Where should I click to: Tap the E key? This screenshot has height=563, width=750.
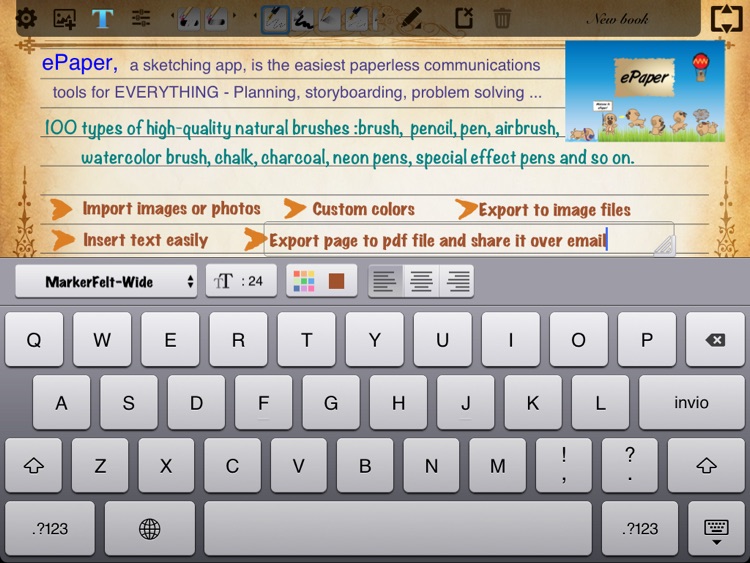[170, 340]
